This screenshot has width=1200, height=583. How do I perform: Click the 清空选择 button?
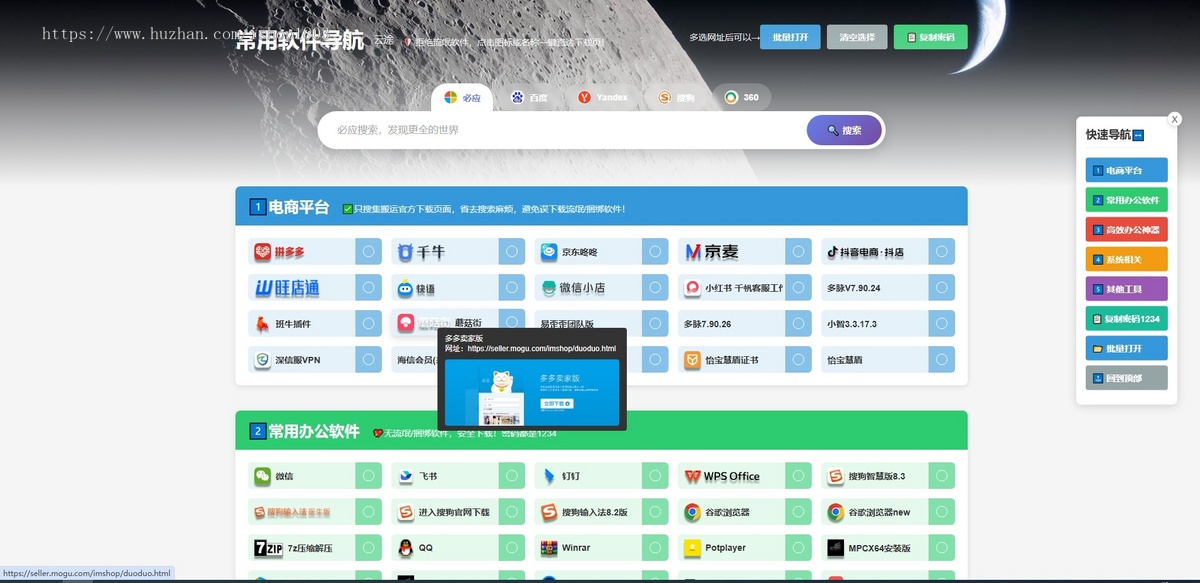(x=857, y=37)
